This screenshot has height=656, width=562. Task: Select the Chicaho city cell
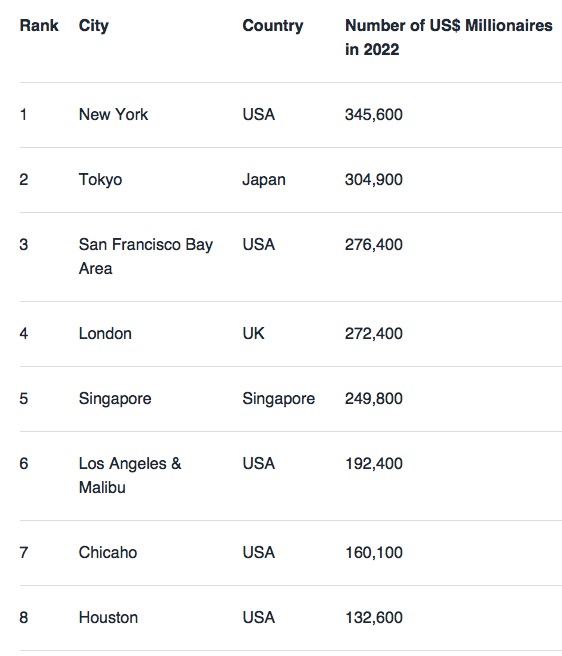click(108, 552)
